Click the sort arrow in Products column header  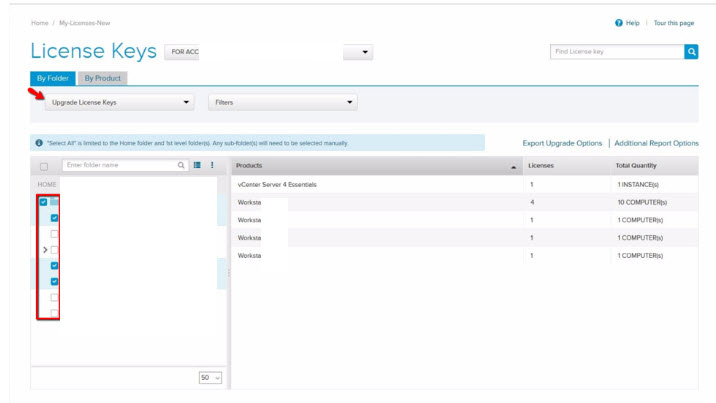tap(514, 166)
